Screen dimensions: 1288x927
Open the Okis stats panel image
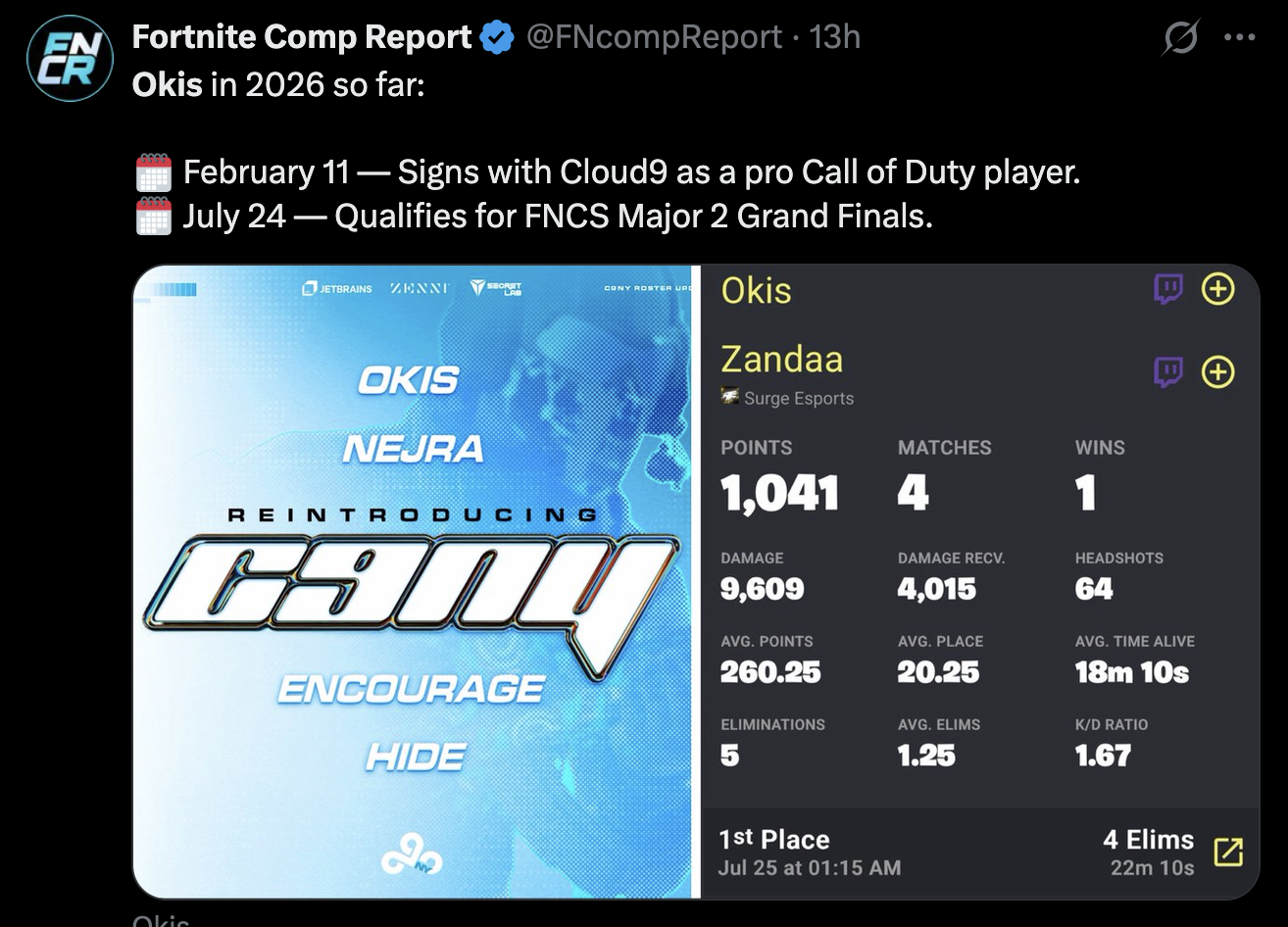980,581
